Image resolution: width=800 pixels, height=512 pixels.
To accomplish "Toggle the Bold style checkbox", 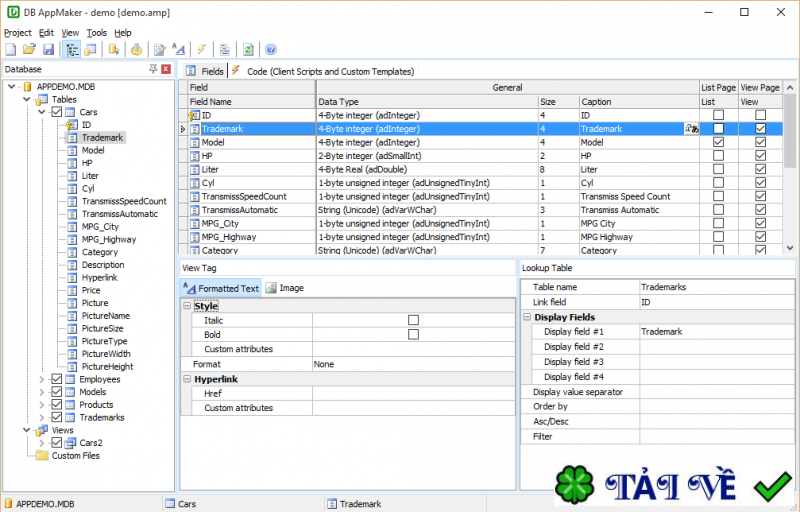I will (413, 334).
